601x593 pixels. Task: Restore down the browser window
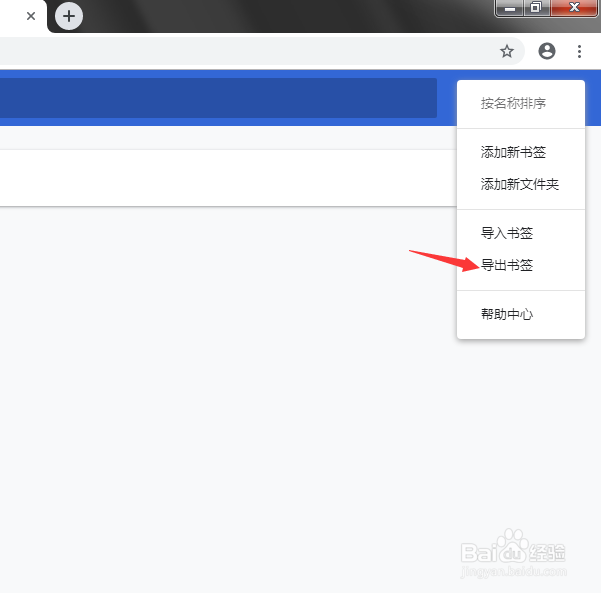(536, 8)
